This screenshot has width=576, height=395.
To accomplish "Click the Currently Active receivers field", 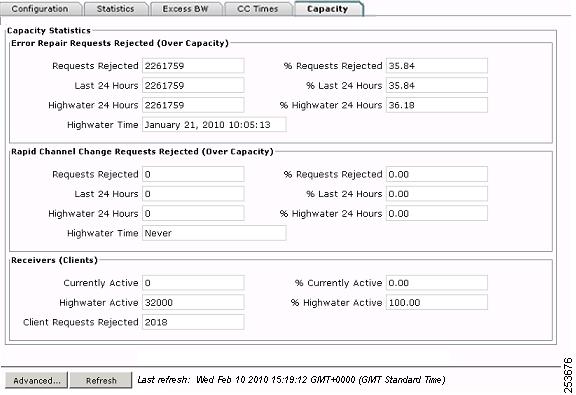I will [193, 283].
